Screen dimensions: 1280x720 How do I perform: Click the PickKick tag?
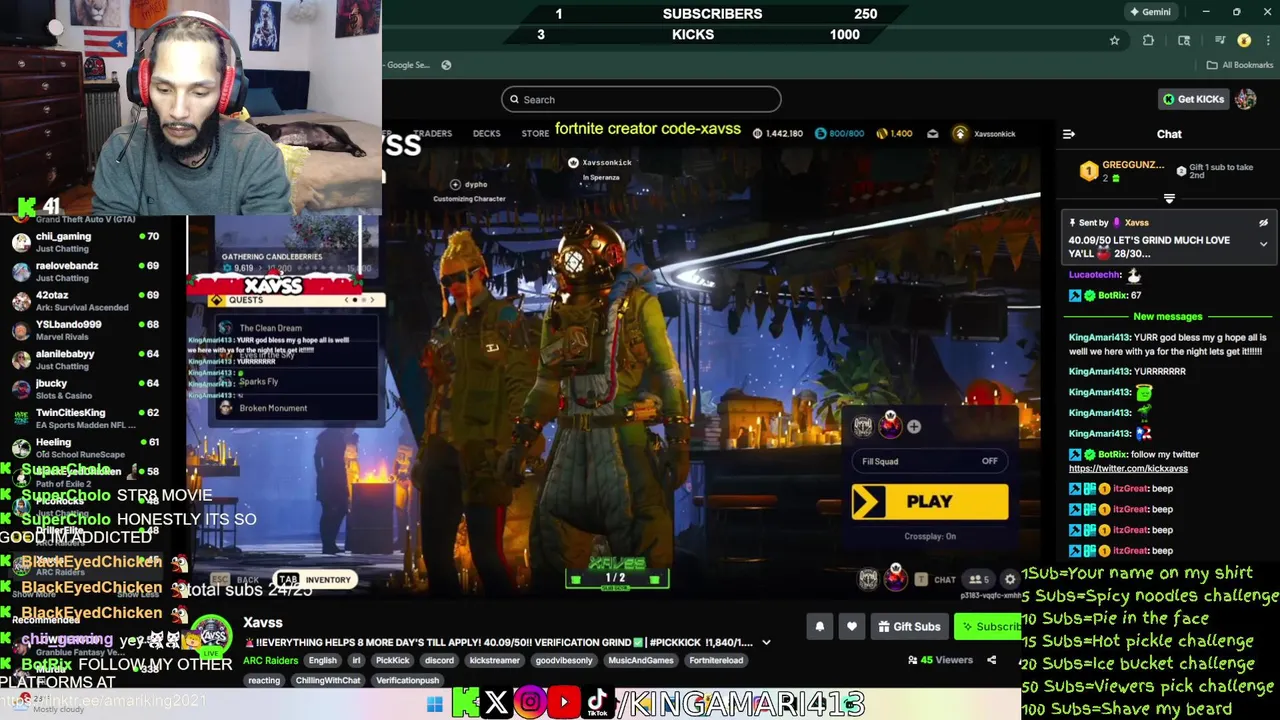click(x=392, y=660)
